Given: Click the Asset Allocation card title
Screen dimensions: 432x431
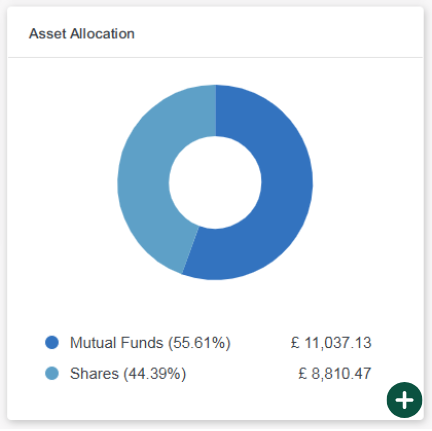Looking at the screenshot, I should click(x=82, y=34).
